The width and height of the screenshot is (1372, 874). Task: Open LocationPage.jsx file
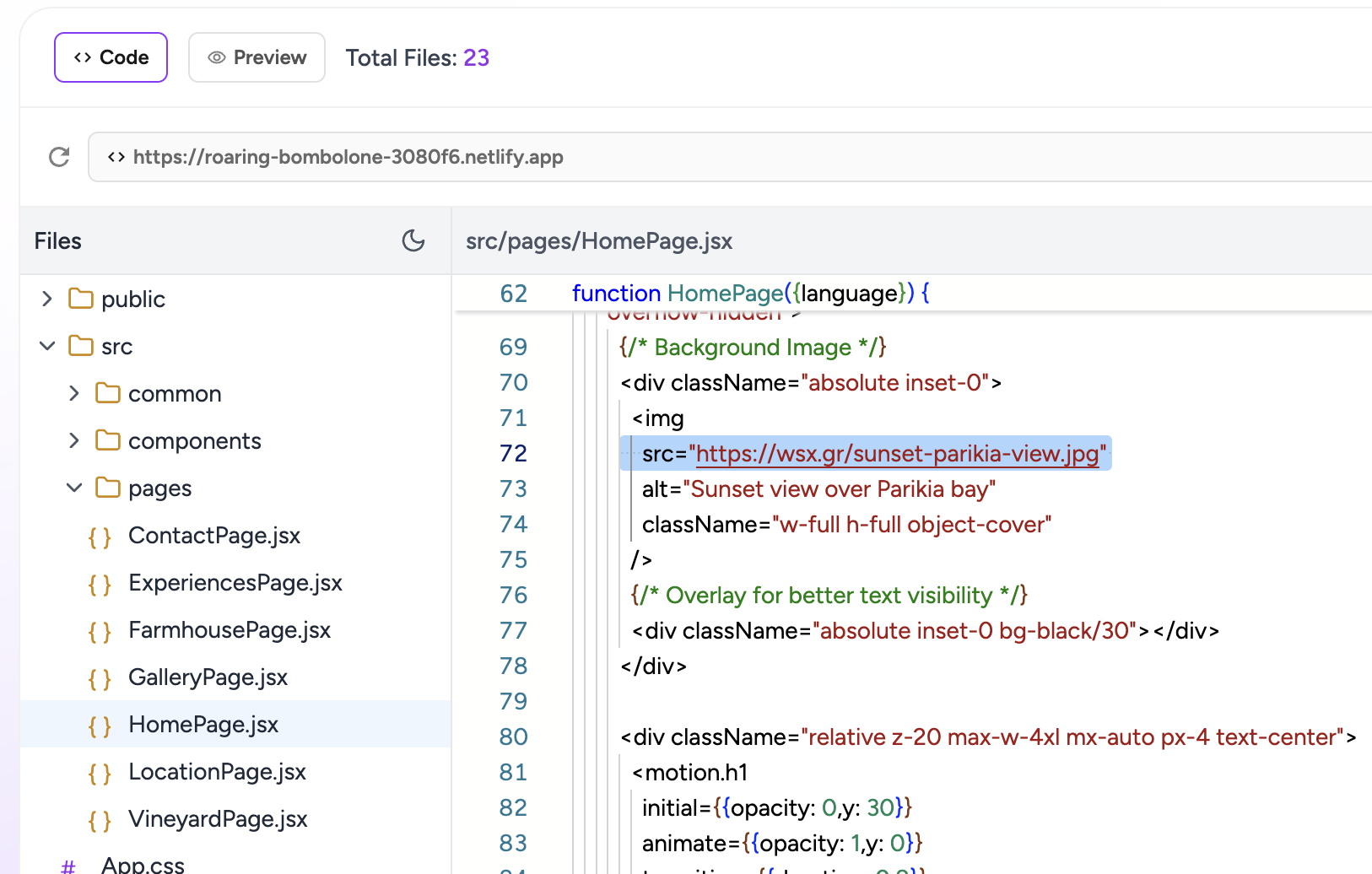click(235, 772)
